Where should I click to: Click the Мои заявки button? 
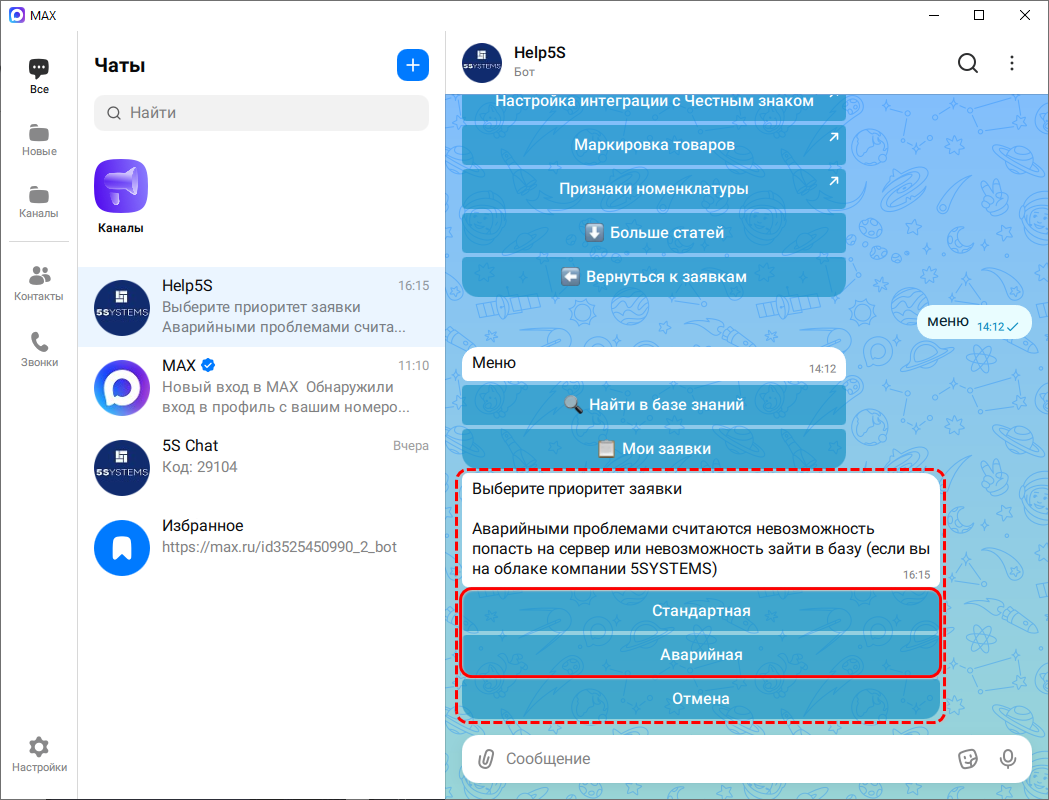654,449
